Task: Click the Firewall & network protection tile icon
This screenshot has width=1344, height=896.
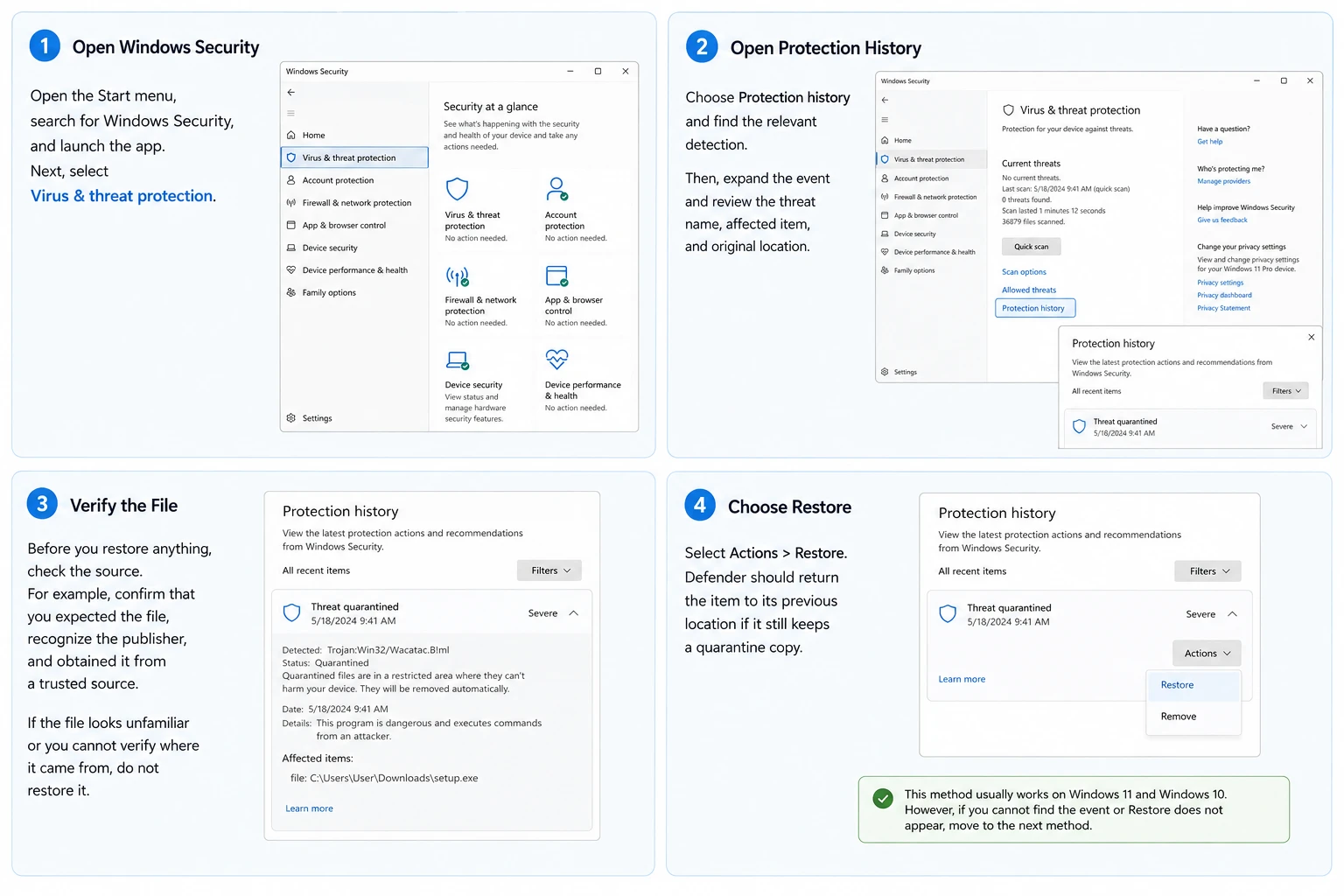Action: pyautogui.click(x=458, y=277)
